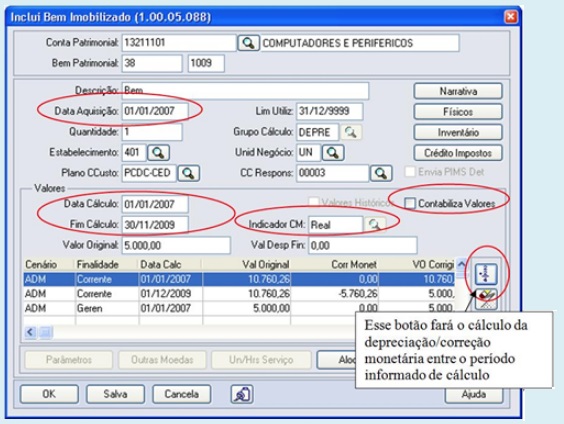
Task: Click the depreciation calculation icon button
Action: [486, 274]
